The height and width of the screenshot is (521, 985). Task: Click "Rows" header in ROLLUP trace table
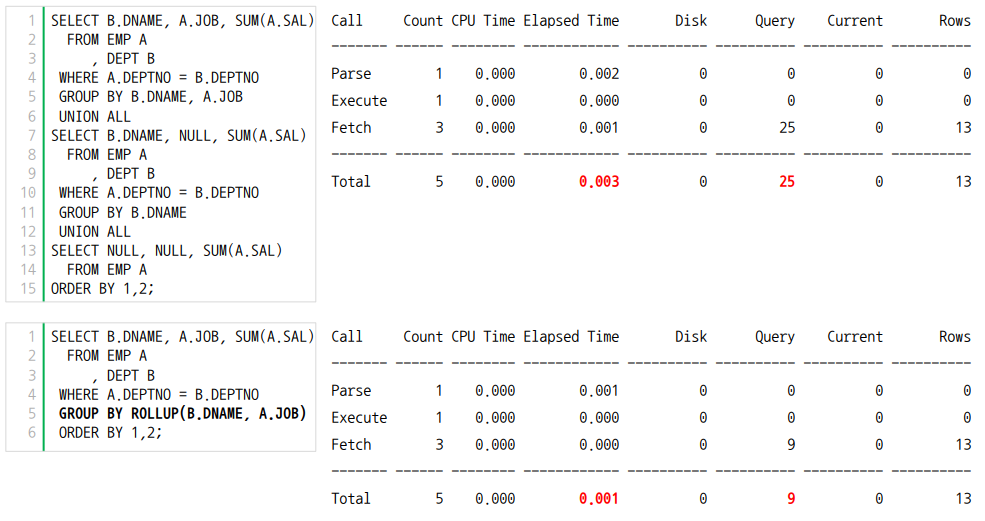coord(955,337)
